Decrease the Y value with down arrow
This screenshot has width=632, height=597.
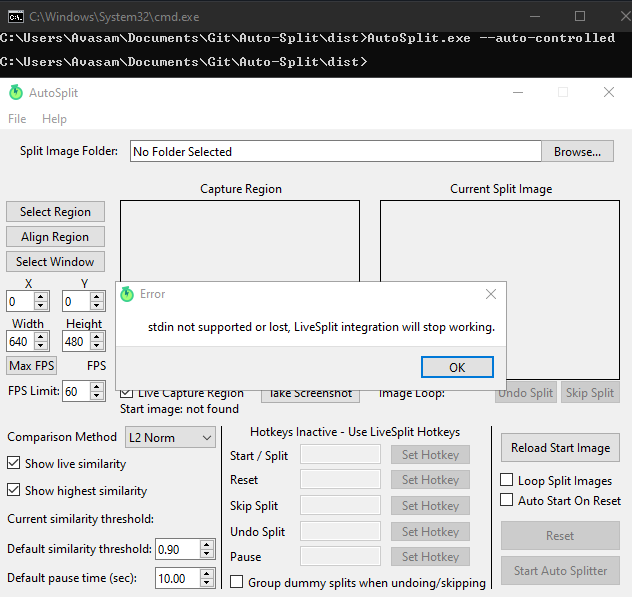click(97, 306)
